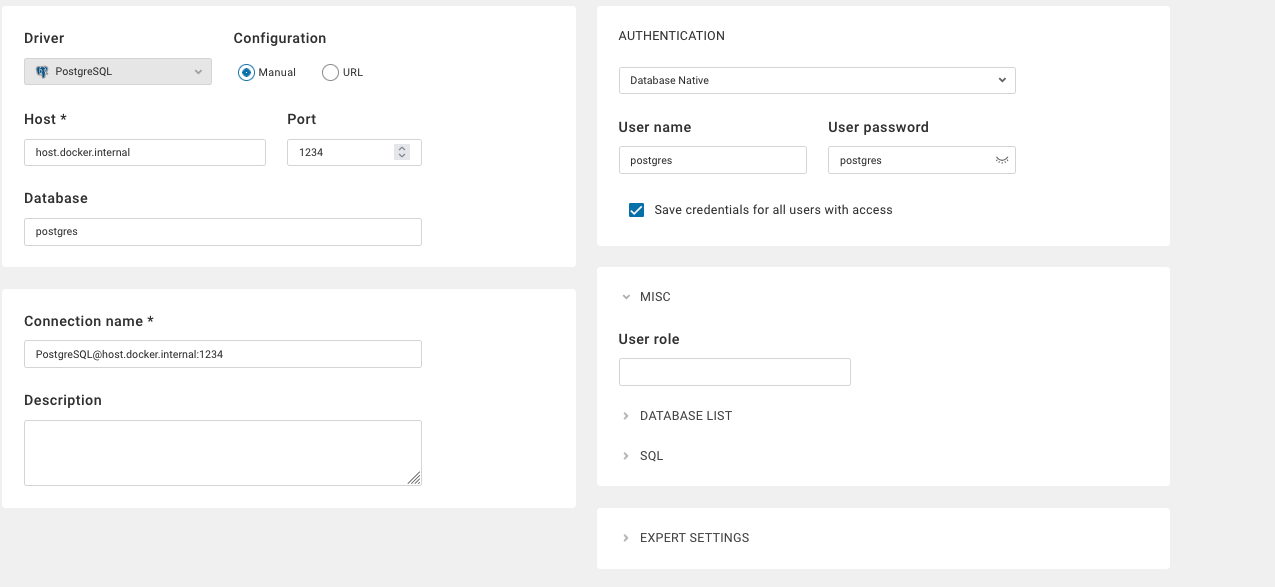
Task: Collapse the MISC section
Action: [628, 296]
